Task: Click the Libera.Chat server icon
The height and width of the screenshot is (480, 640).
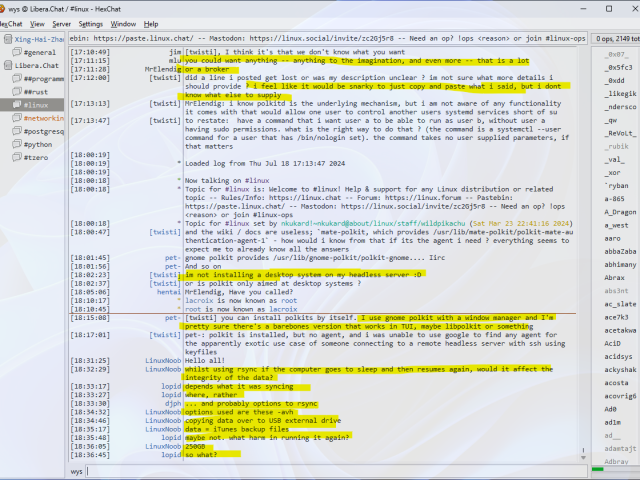Action: click(x=7, y=65)
